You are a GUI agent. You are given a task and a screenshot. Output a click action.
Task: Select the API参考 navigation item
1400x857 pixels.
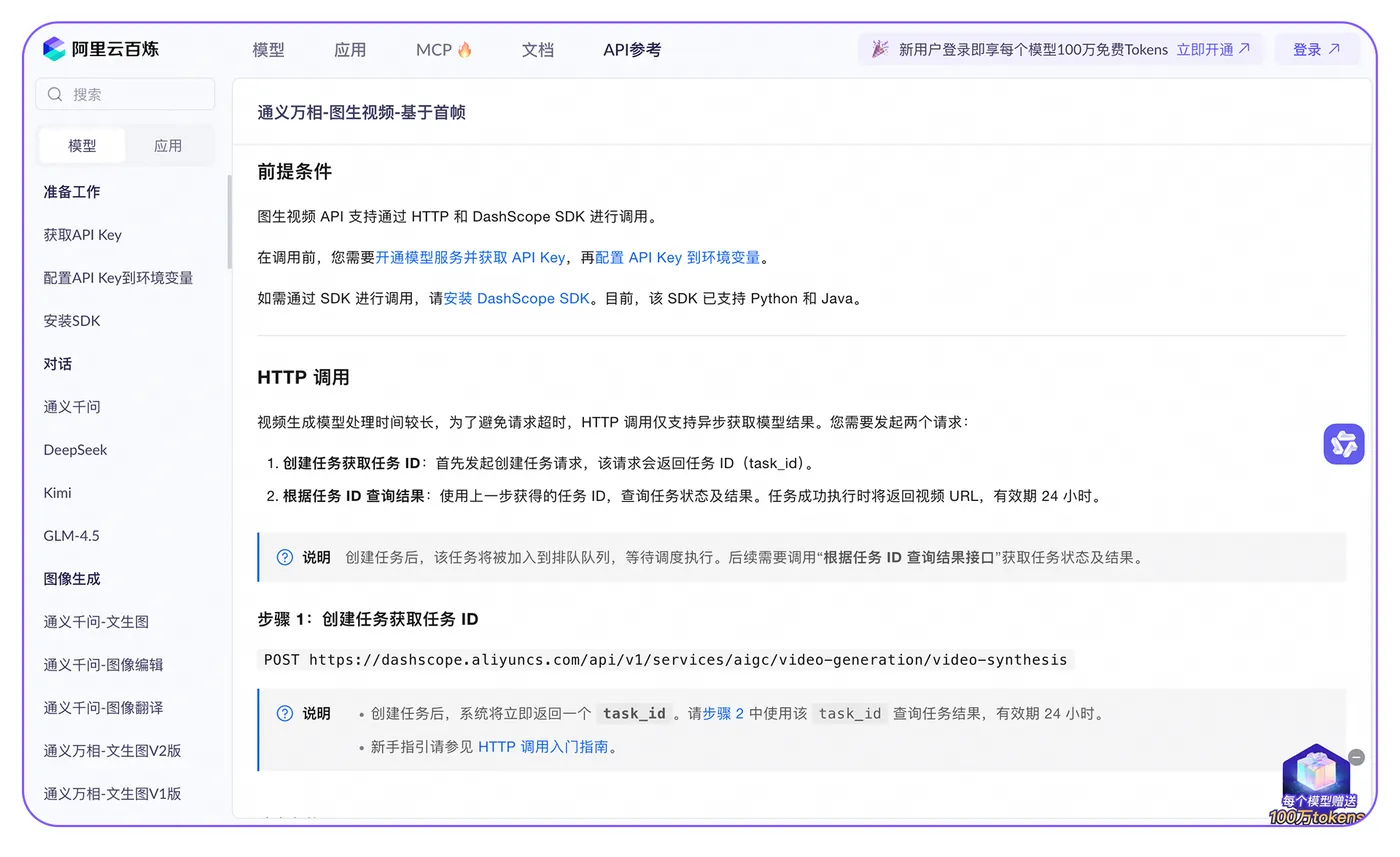pyautogui.click(x=632, y=49)
